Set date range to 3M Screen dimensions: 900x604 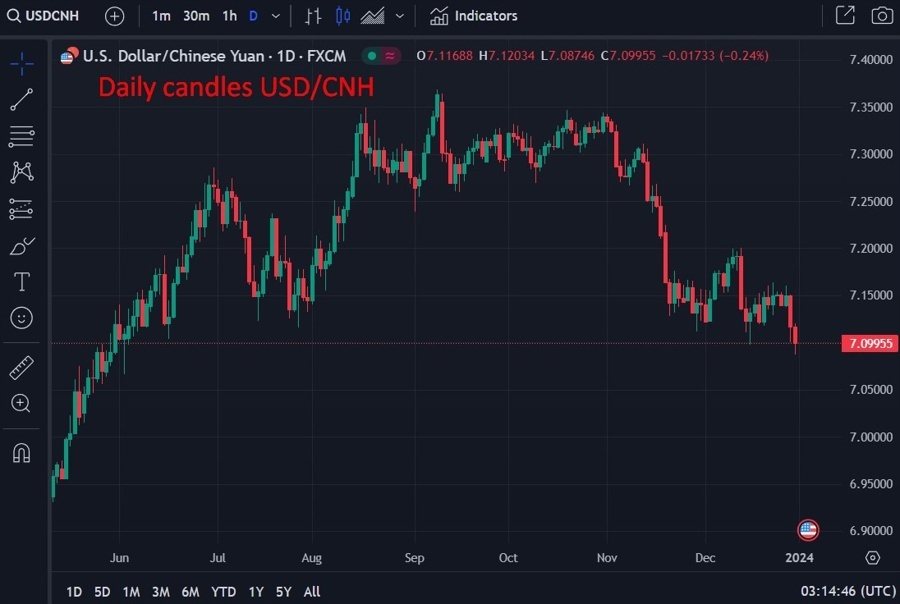click(x=161, y=591)
